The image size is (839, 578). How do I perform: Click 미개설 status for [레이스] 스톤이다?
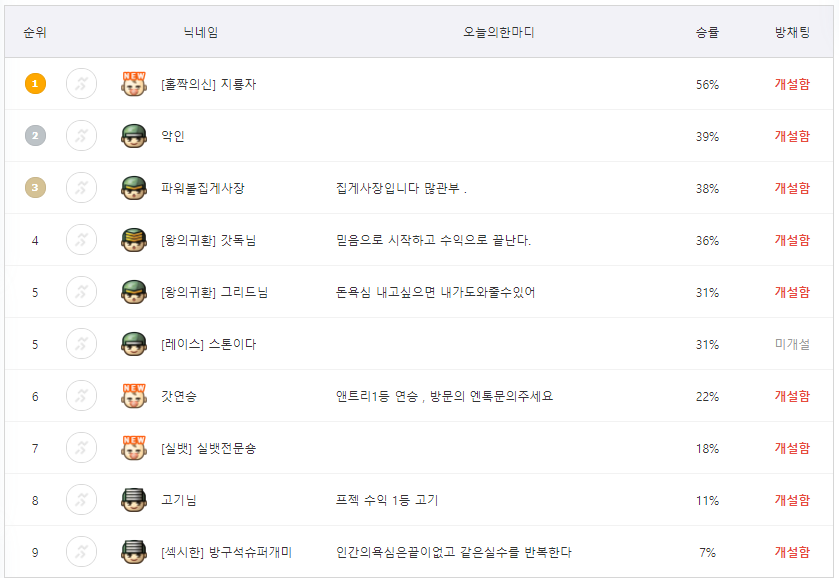click(792, 344)
